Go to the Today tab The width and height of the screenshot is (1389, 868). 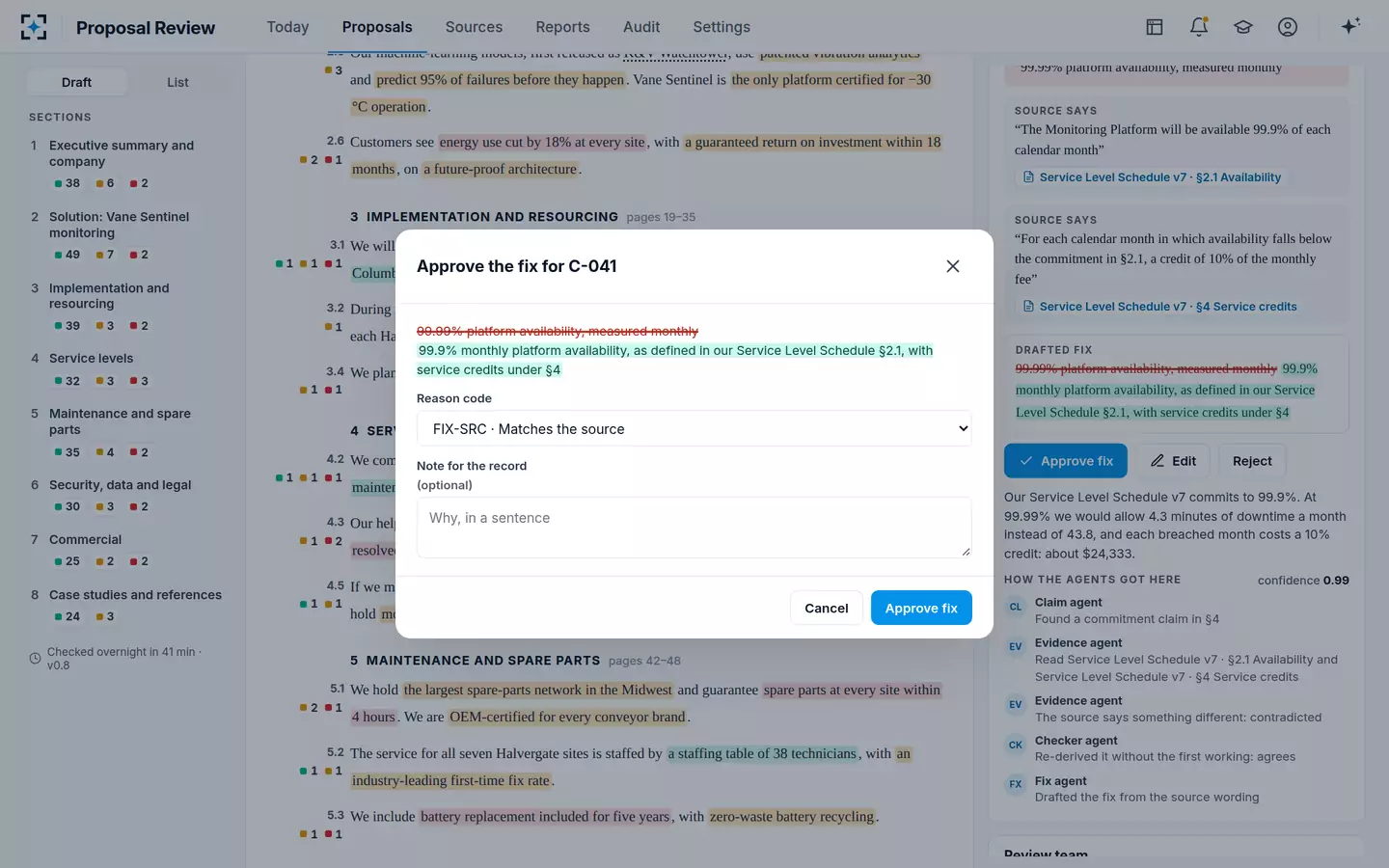(287, 27)
